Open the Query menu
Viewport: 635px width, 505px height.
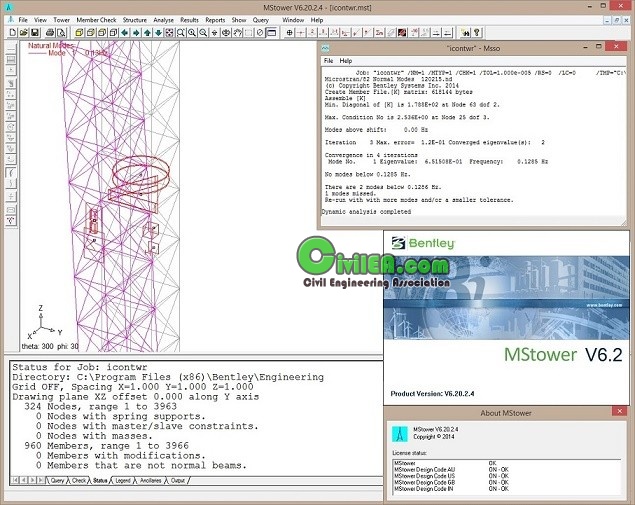261,20
